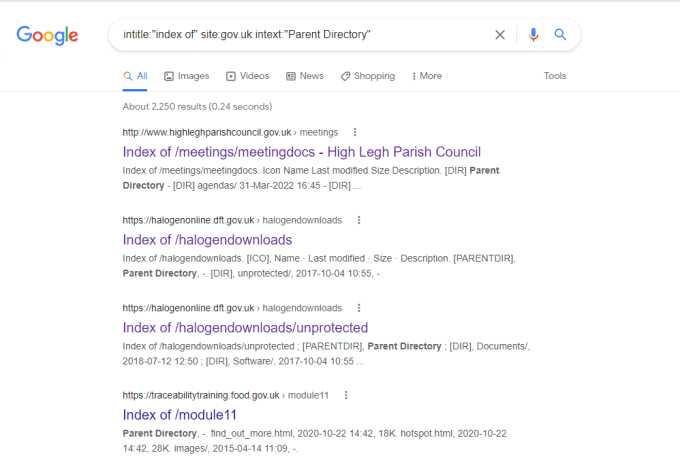Go to the Shopping tab
The image size is (680, 470).
click(367, 76)
